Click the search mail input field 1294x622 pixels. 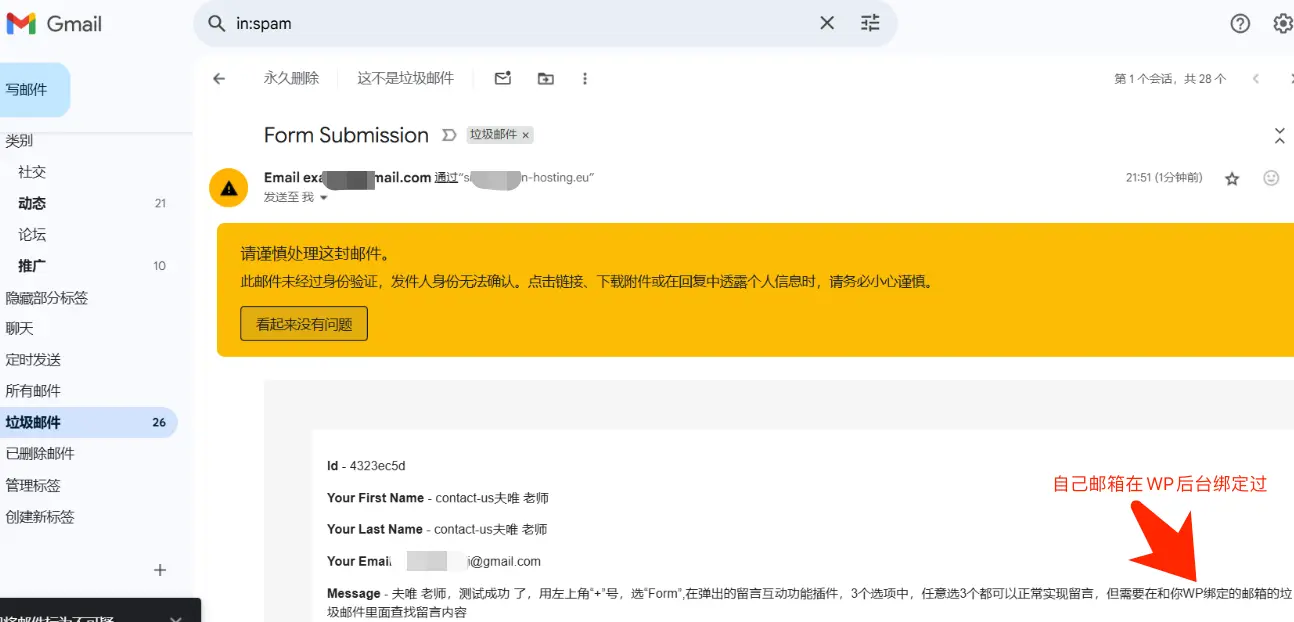520,23
